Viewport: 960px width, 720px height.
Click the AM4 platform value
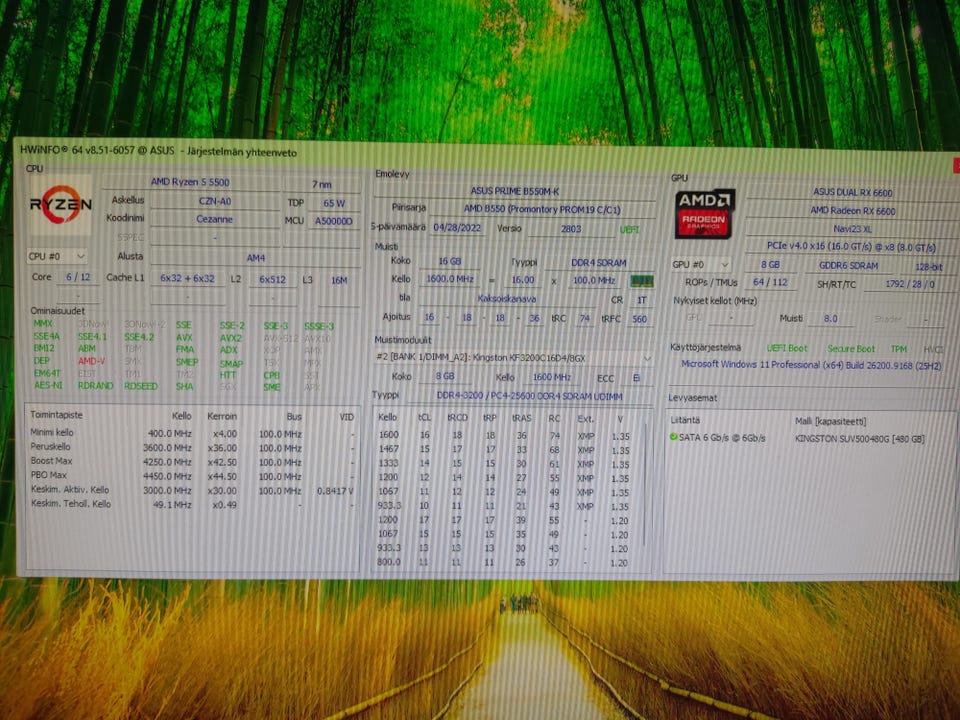click(x=255, y=258)
